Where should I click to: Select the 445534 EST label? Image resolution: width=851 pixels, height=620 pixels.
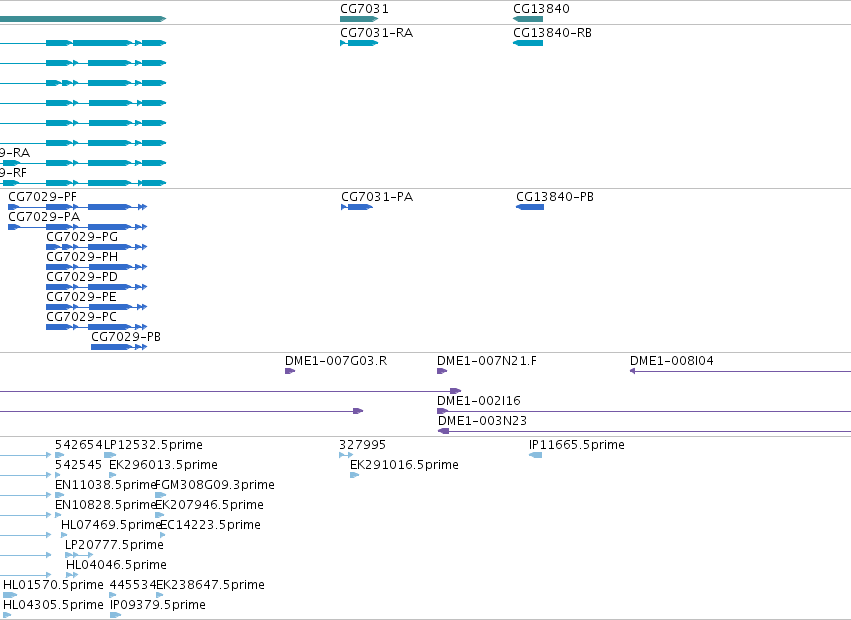133,586
